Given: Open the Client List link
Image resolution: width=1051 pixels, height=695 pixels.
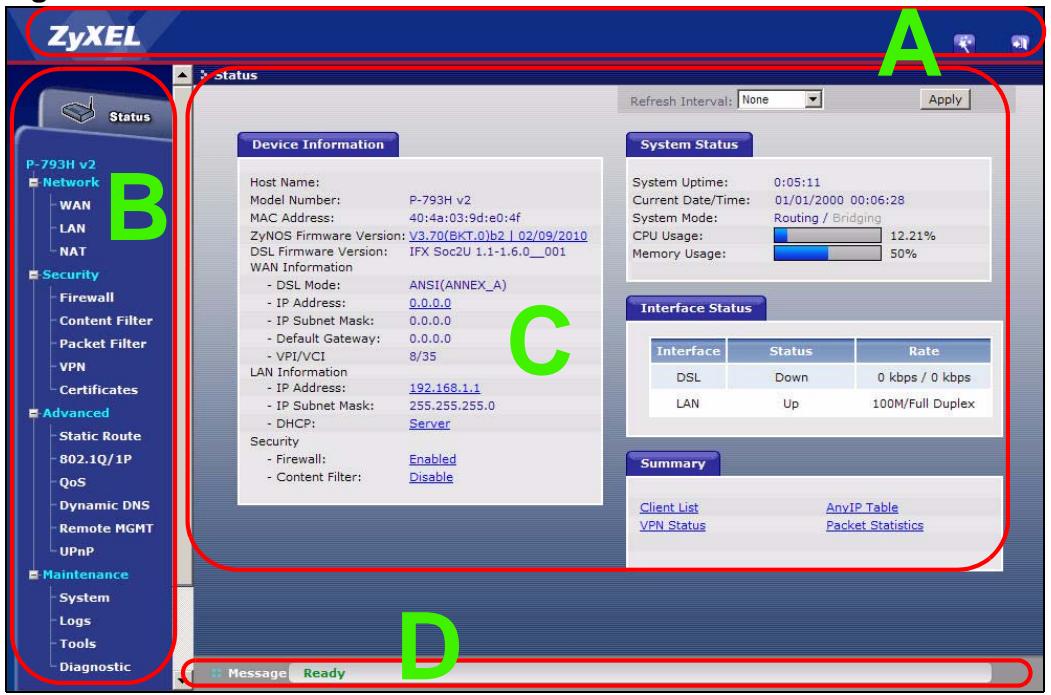Looking at the screenshot, I should point(669,508).
